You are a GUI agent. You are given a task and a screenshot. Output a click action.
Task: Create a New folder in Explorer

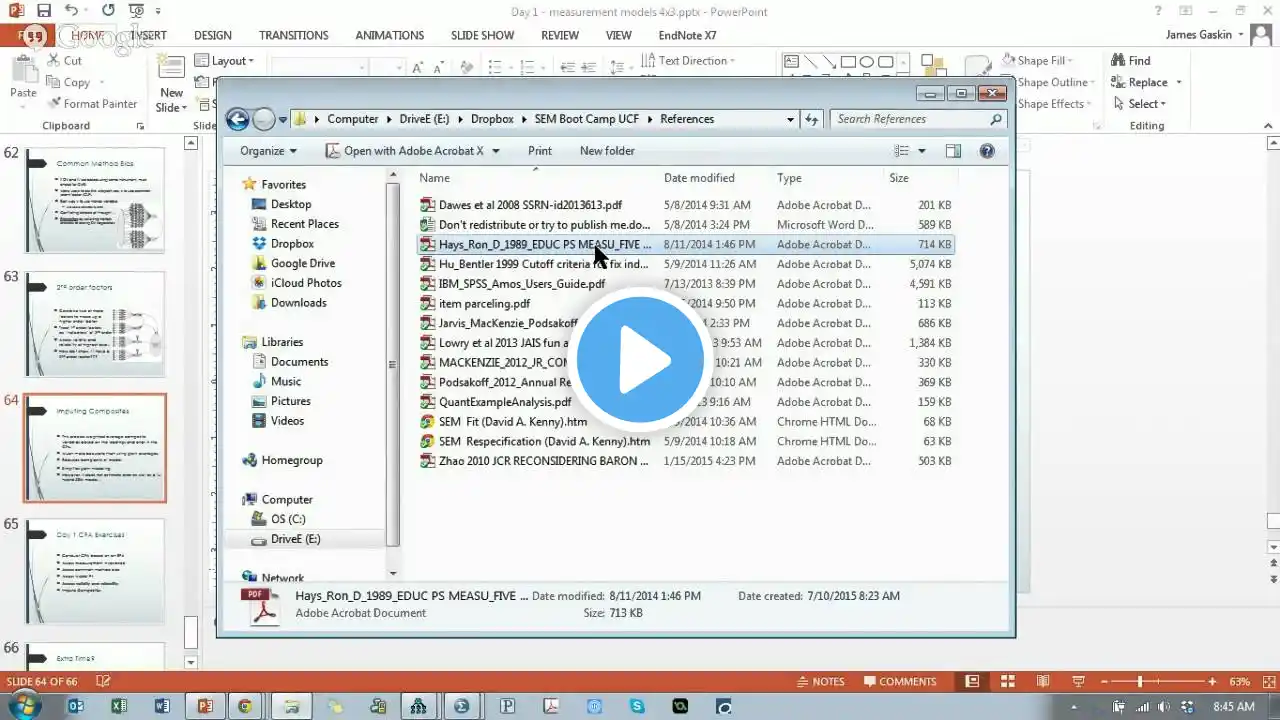point(607,151)
